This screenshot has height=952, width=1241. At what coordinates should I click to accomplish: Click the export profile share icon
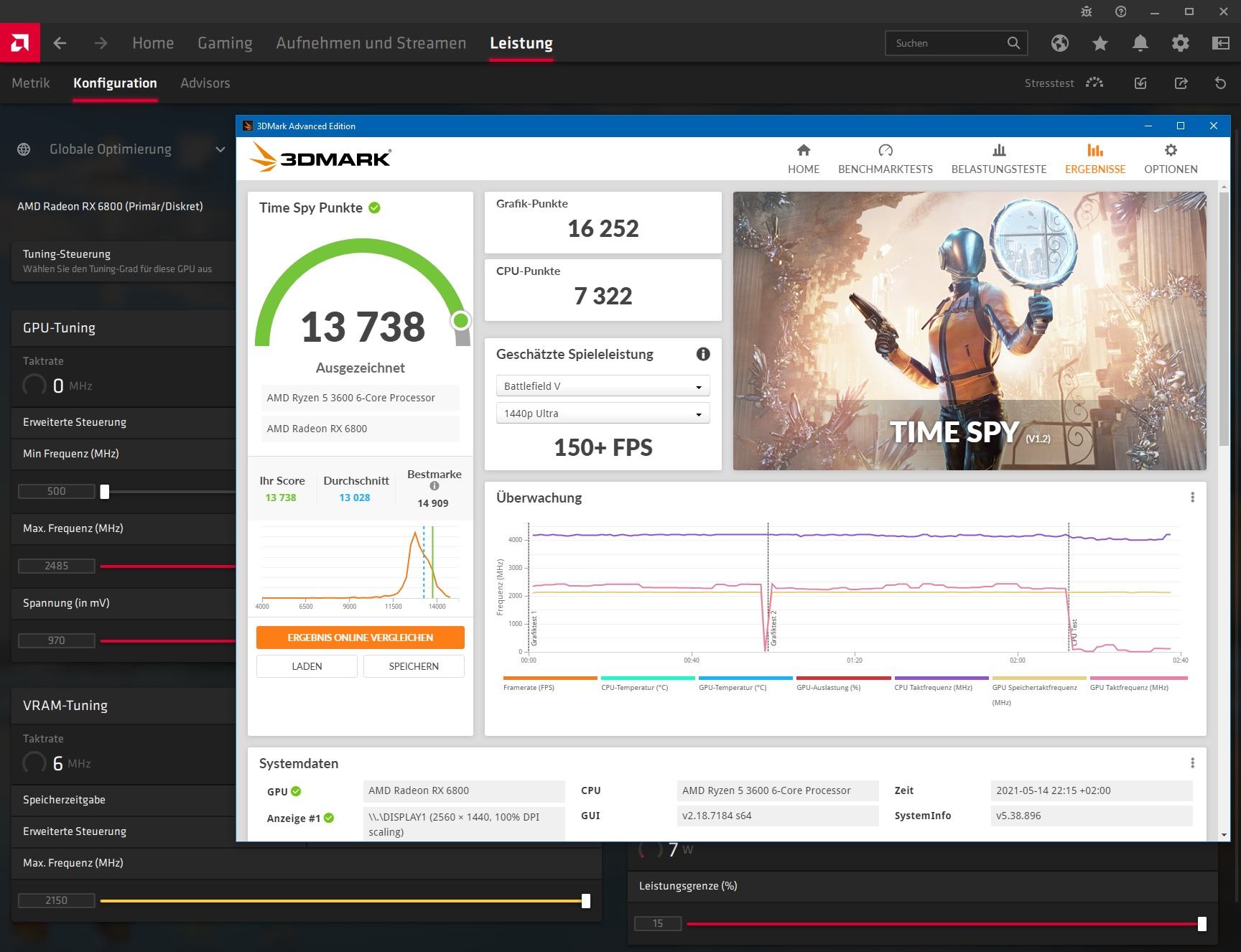pyautogui.click(x=1181, y=83)
